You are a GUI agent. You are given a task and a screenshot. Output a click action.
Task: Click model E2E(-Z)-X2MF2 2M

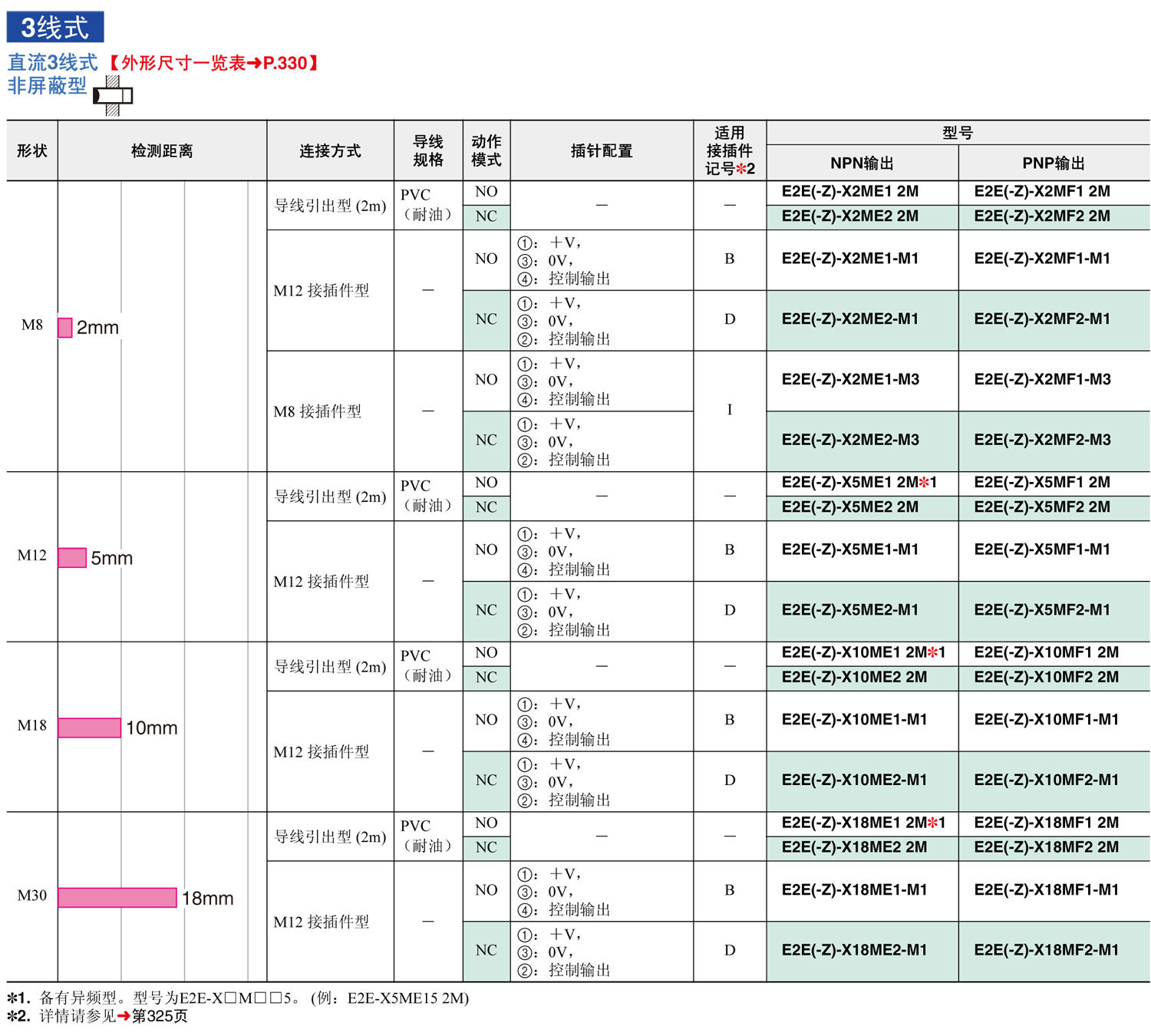coord(1042,216)
